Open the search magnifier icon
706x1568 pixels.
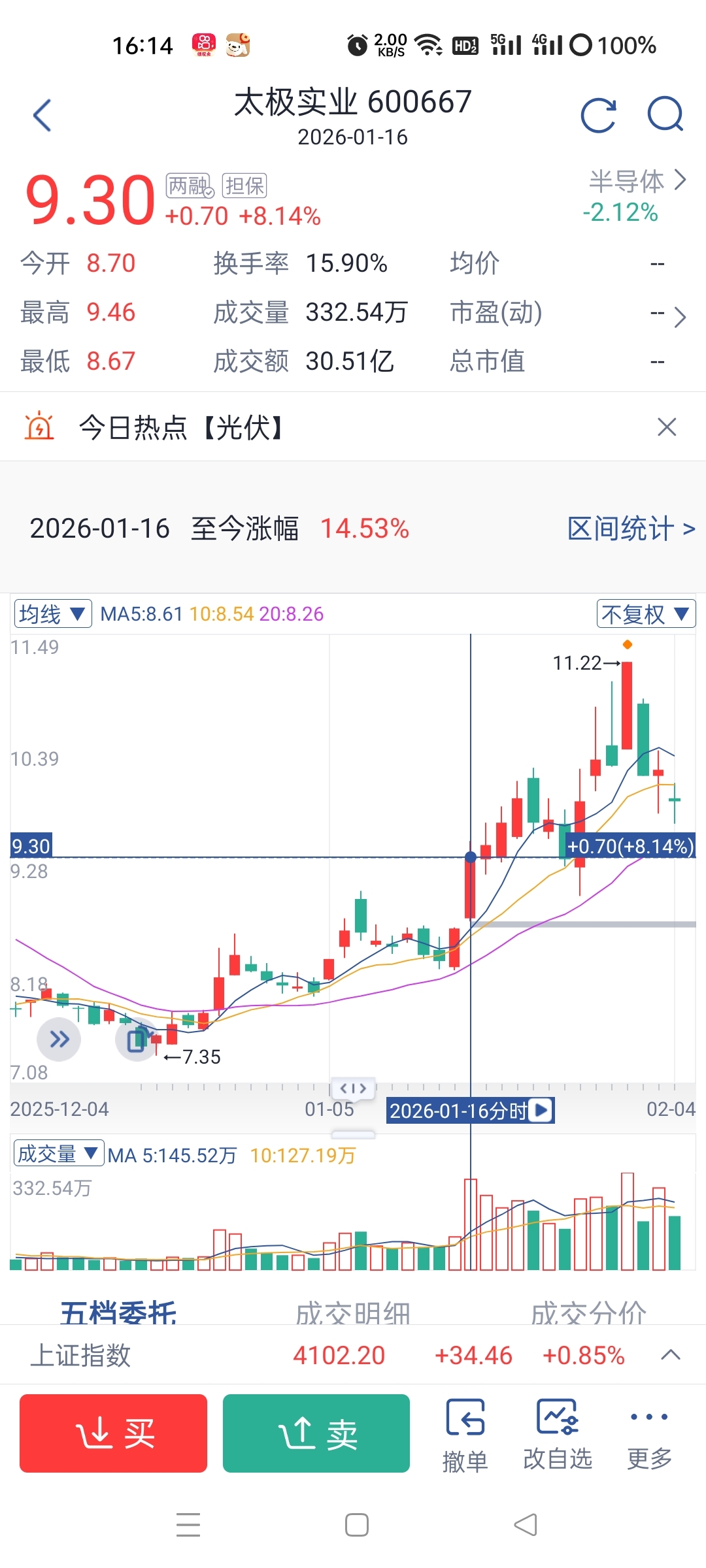pos(665,115)
